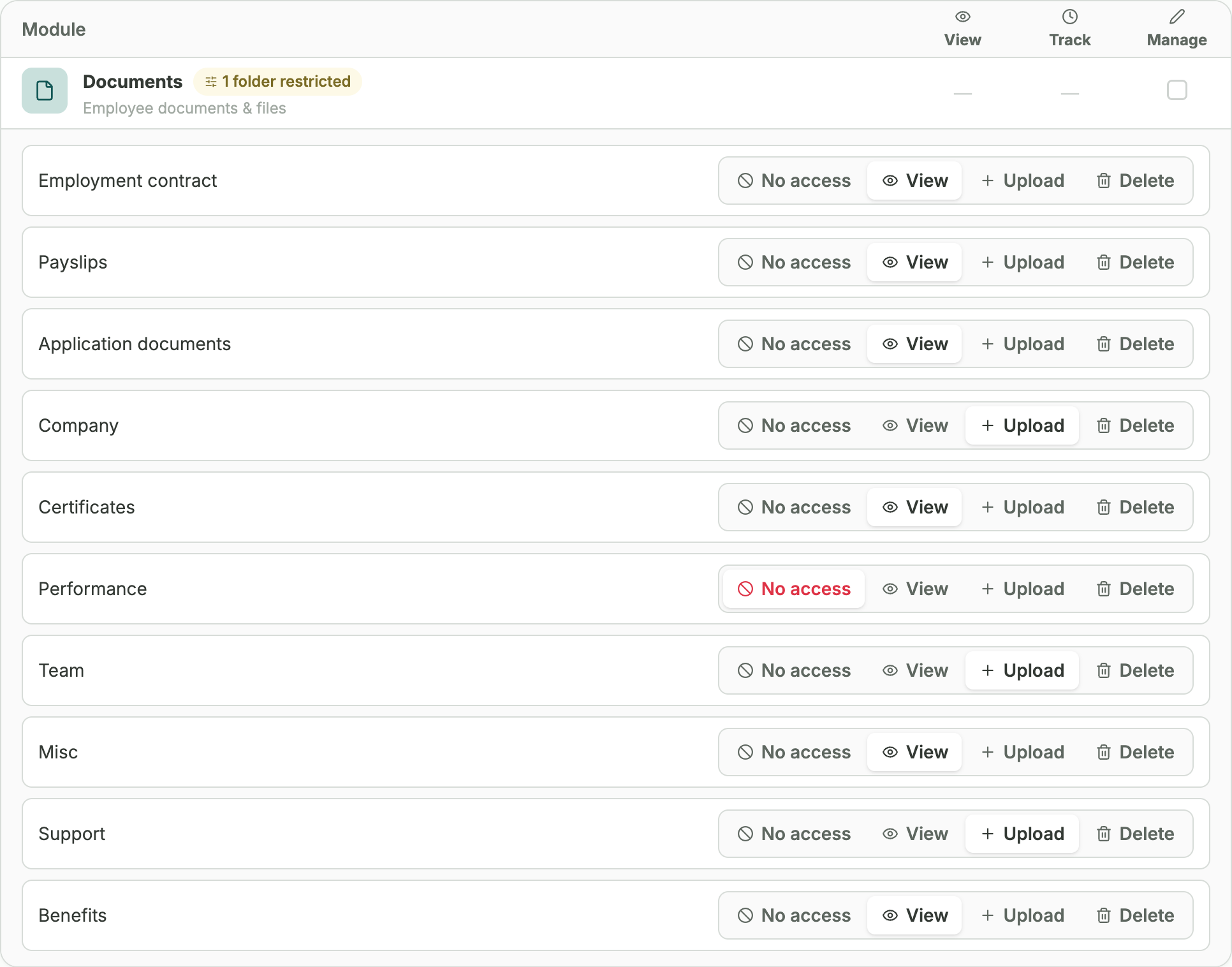Set Employment contract to No access
This screenshot has width=1232, height=967.
tap(794, 181)
